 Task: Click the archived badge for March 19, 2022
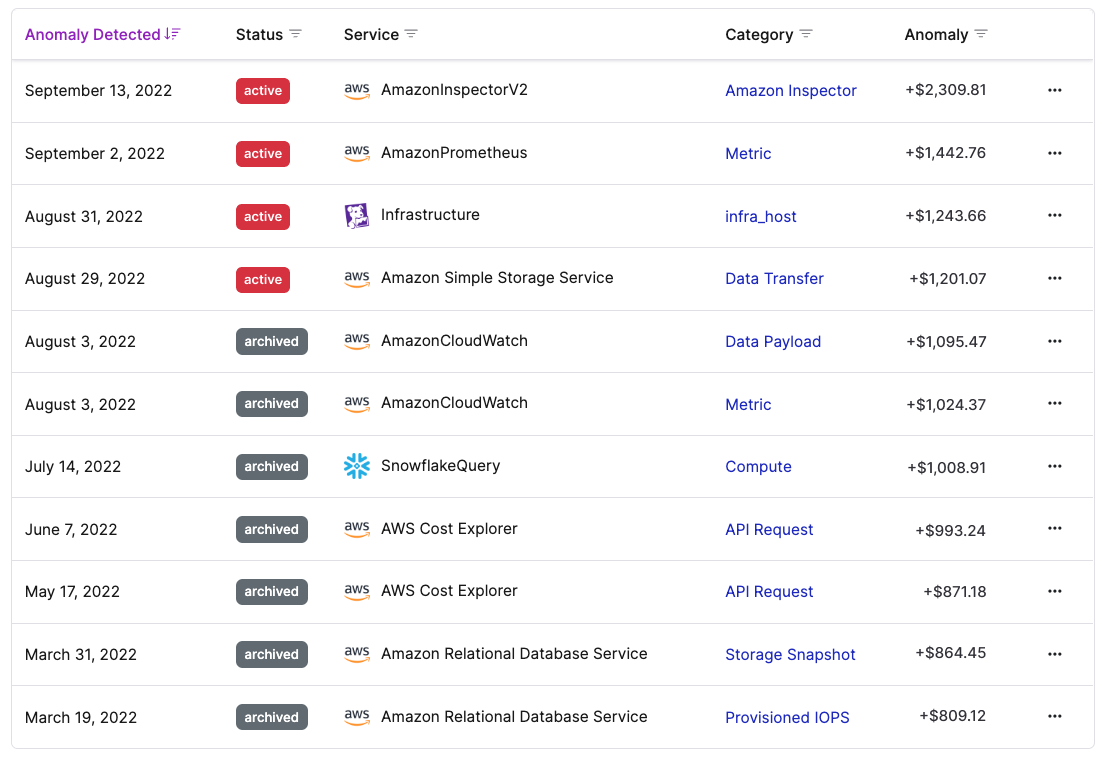(x=271, y=717)
